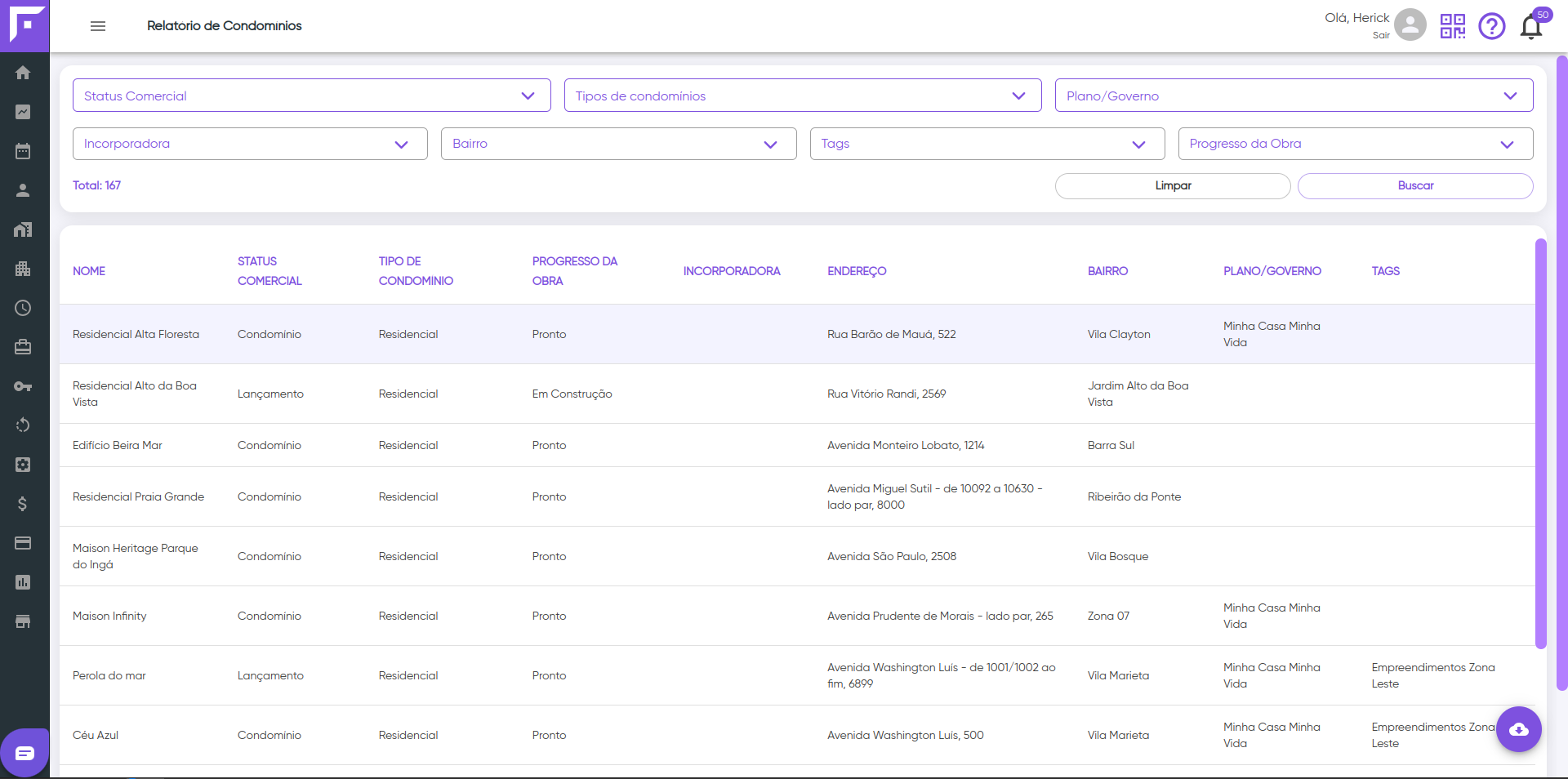Sort by NOME column header

[x=89, y=271]
